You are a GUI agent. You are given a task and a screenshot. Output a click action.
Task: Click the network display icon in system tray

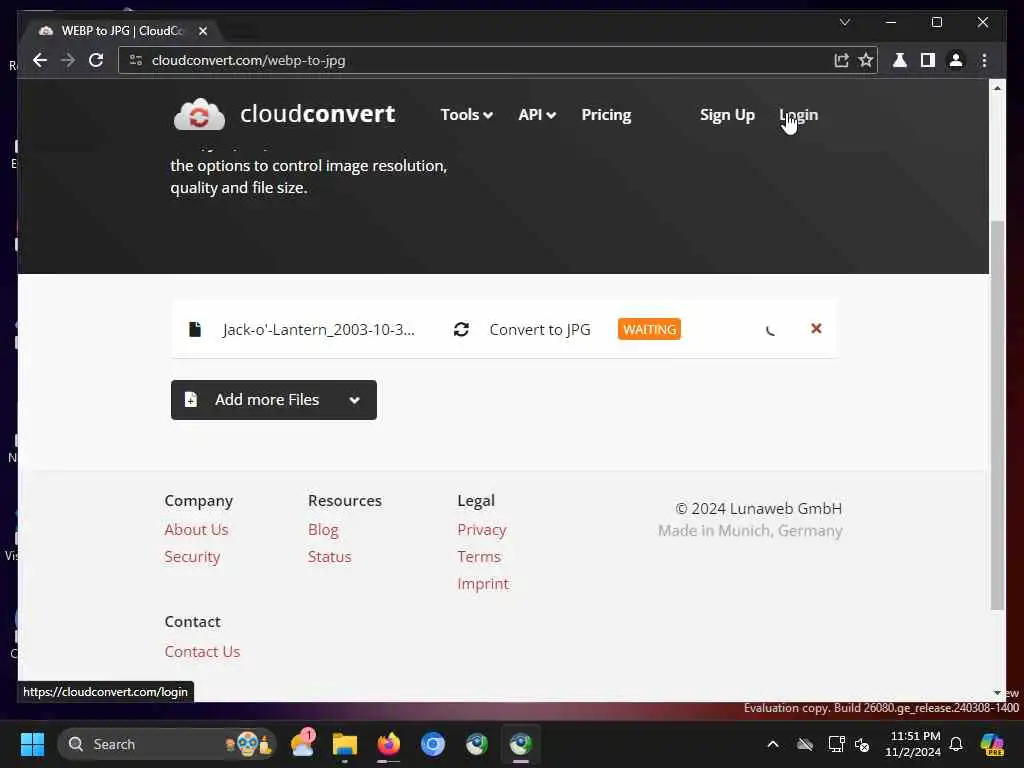836,744
